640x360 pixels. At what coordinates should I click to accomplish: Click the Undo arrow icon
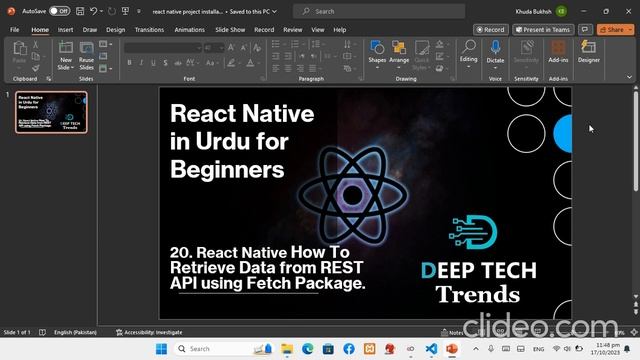point(93,11)
